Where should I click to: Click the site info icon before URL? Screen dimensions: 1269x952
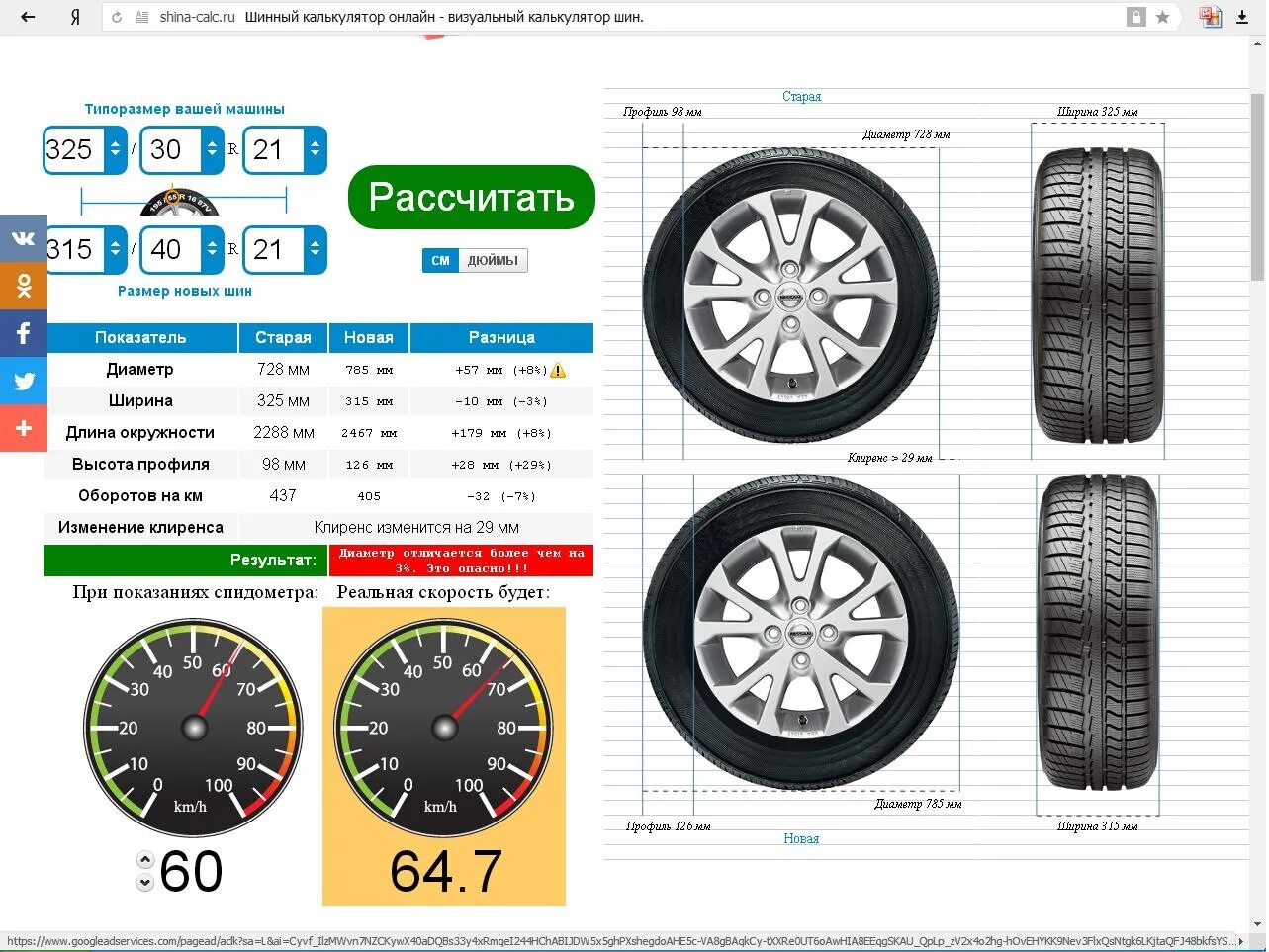point(142,17)
